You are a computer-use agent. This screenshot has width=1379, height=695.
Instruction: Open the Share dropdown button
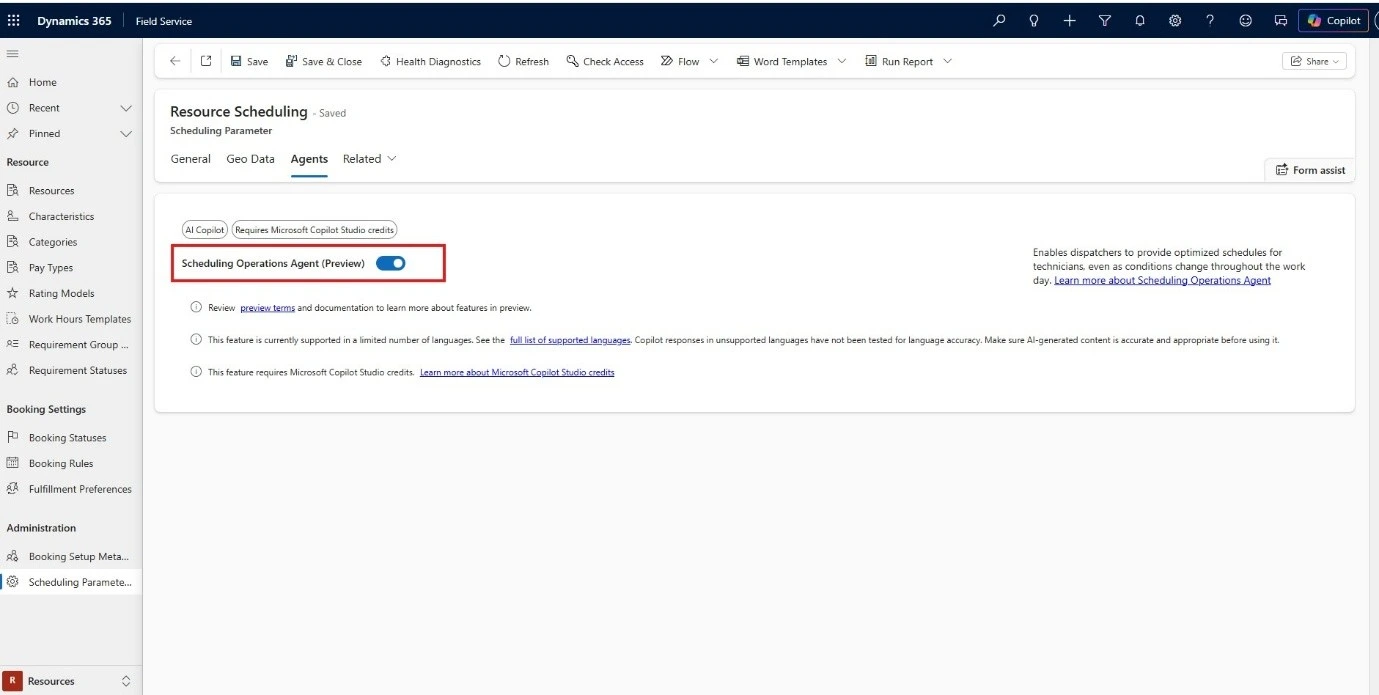point(1314,61)
